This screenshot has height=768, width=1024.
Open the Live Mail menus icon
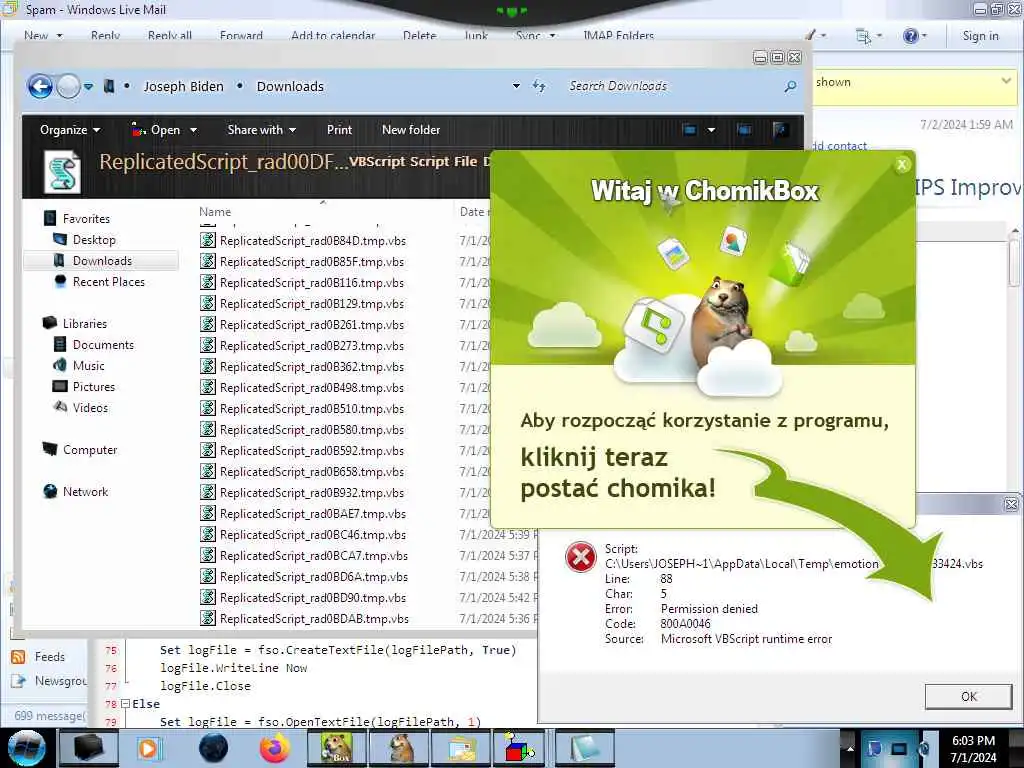click(x=868, y=36)
